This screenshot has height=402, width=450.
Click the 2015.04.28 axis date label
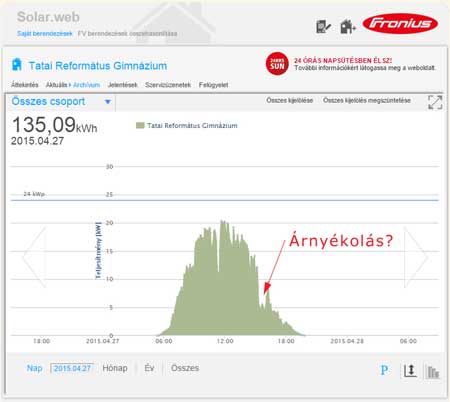[347, 341]
